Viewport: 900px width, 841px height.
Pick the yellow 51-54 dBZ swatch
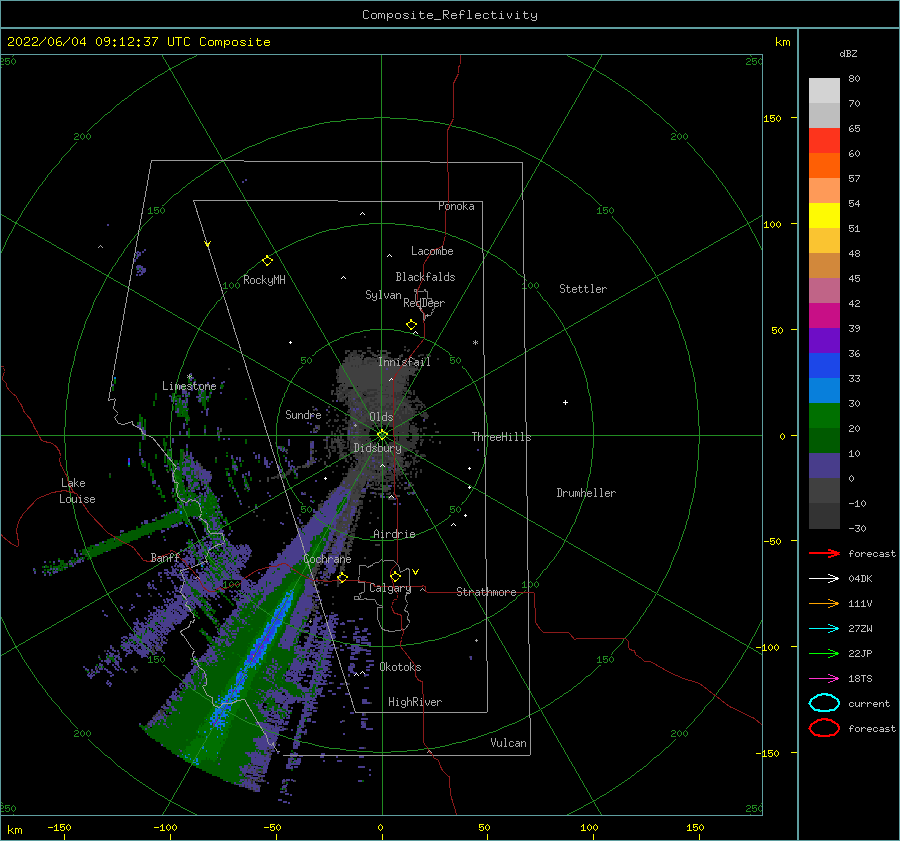pos(824,215)
